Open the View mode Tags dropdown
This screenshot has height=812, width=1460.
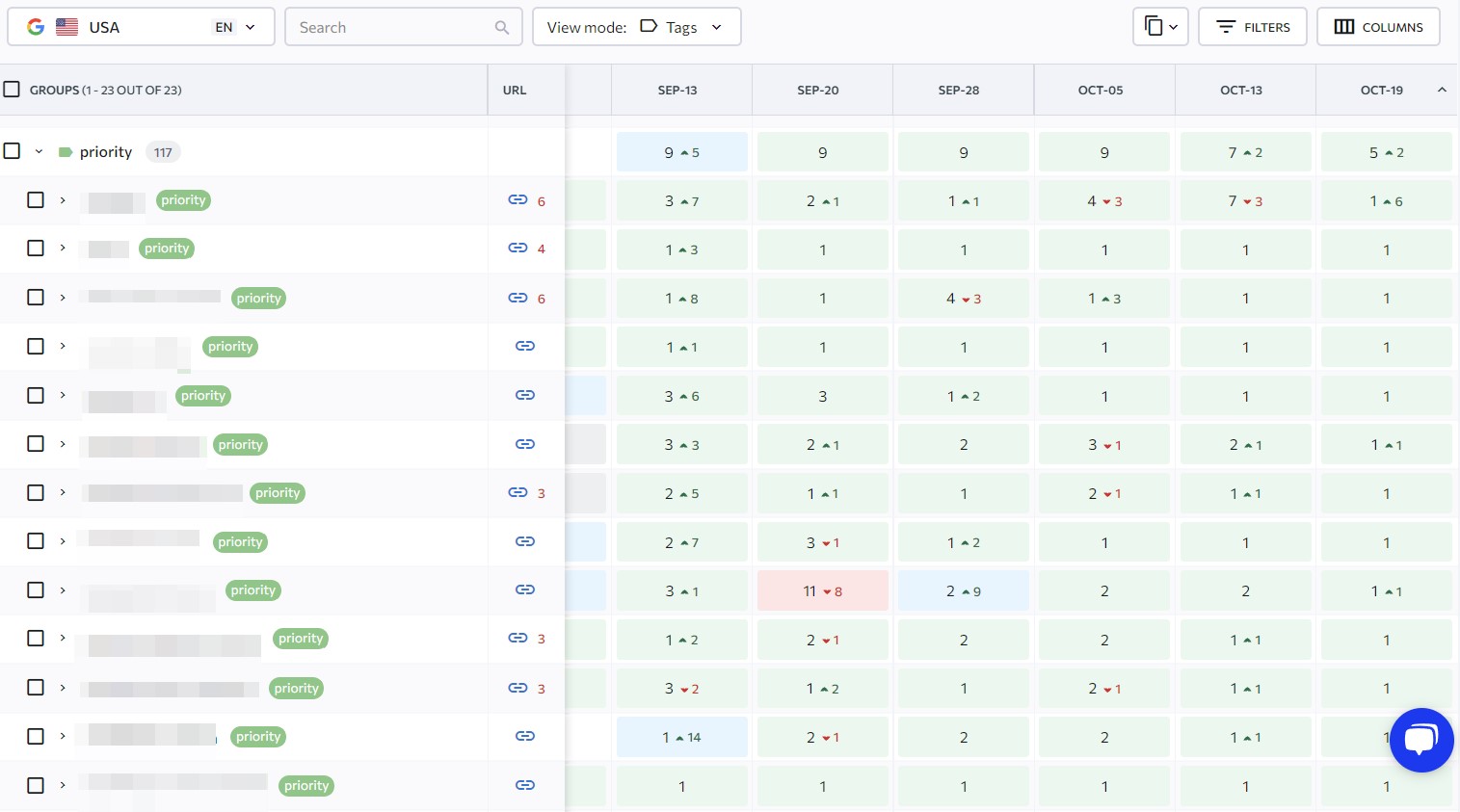636,27
